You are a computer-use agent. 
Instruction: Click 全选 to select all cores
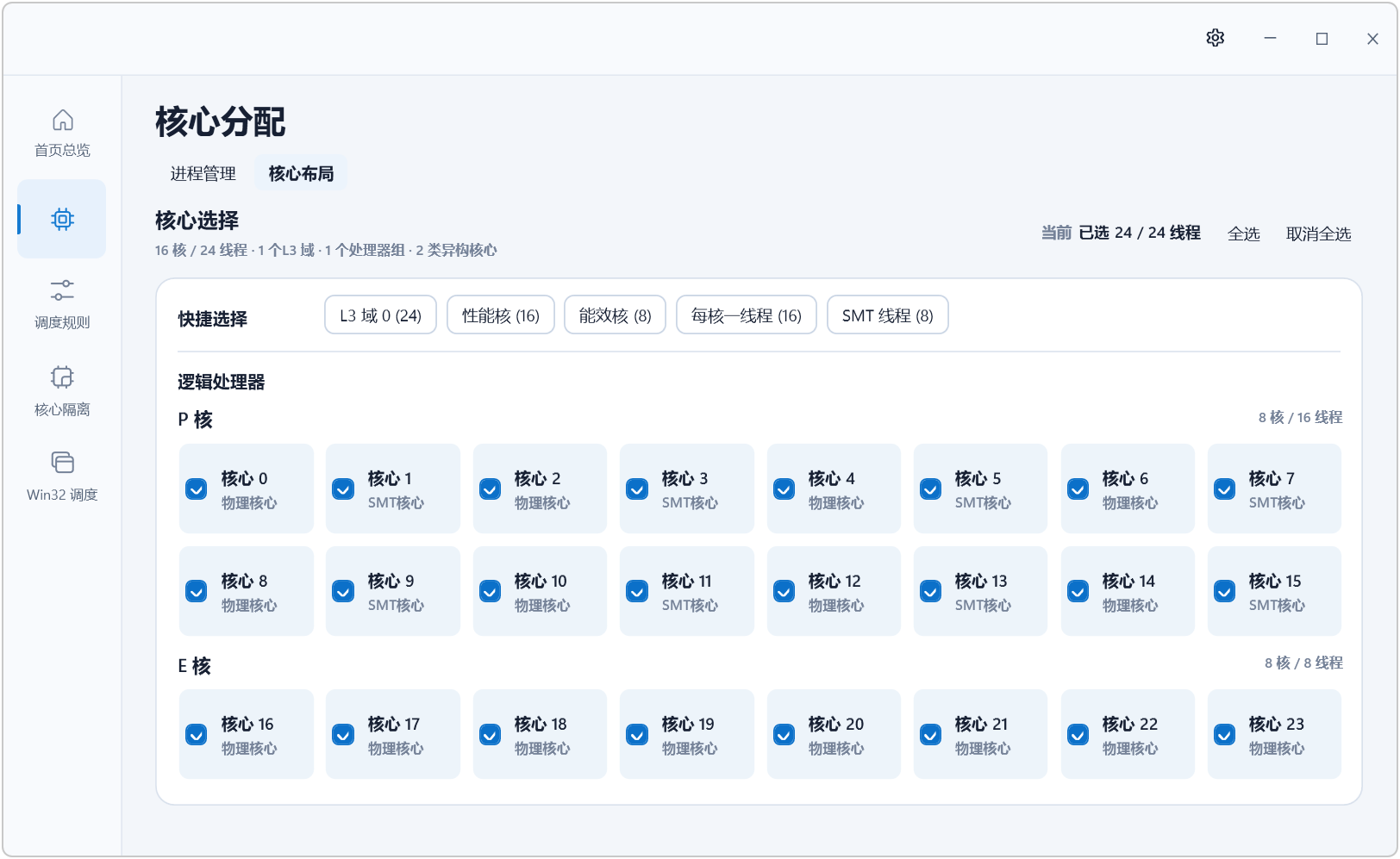point(1243,233)
